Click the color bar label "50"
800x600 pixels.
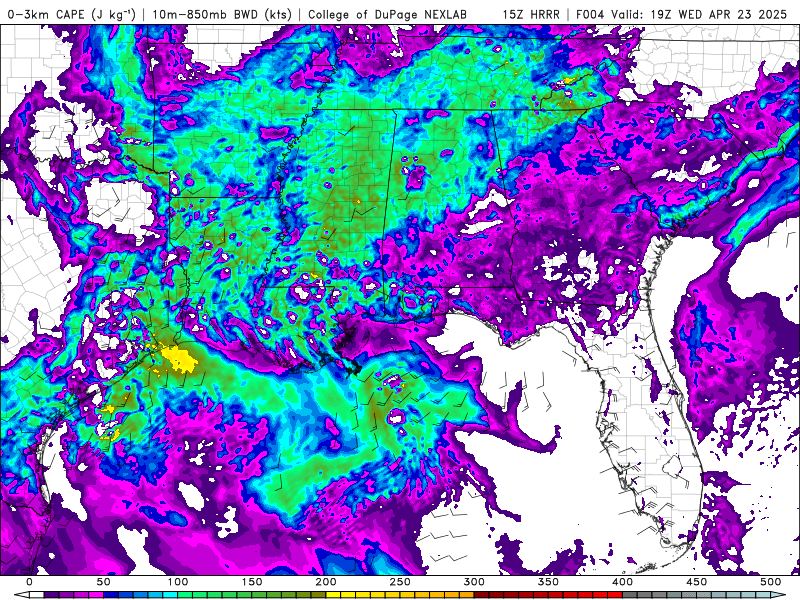[103, 582]
